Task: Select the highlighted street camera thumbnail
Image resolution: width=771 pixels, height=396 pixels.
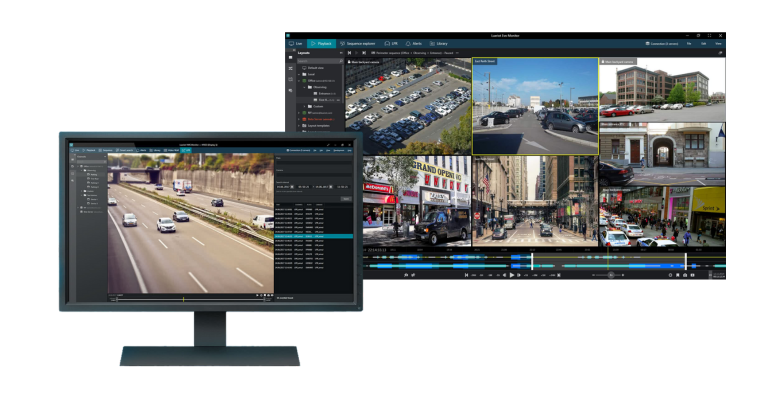Action: [x=535, y=106]
